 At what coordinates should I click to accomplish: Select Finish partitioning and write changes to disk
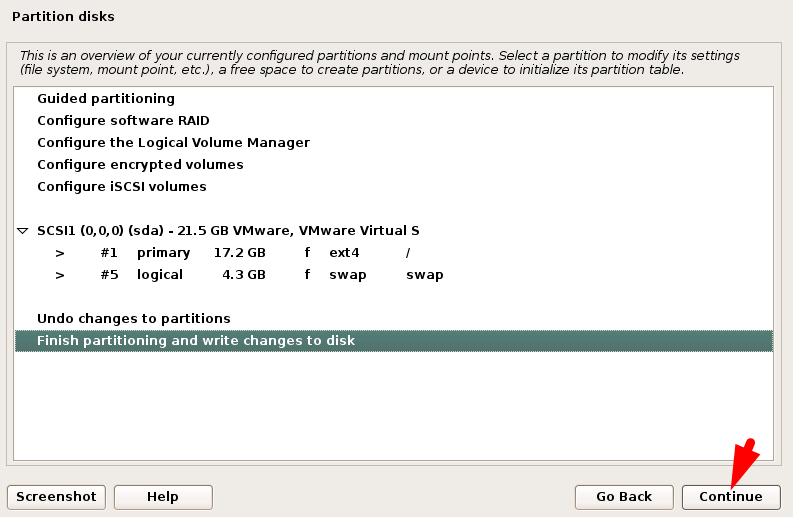[x=195, y=340]
